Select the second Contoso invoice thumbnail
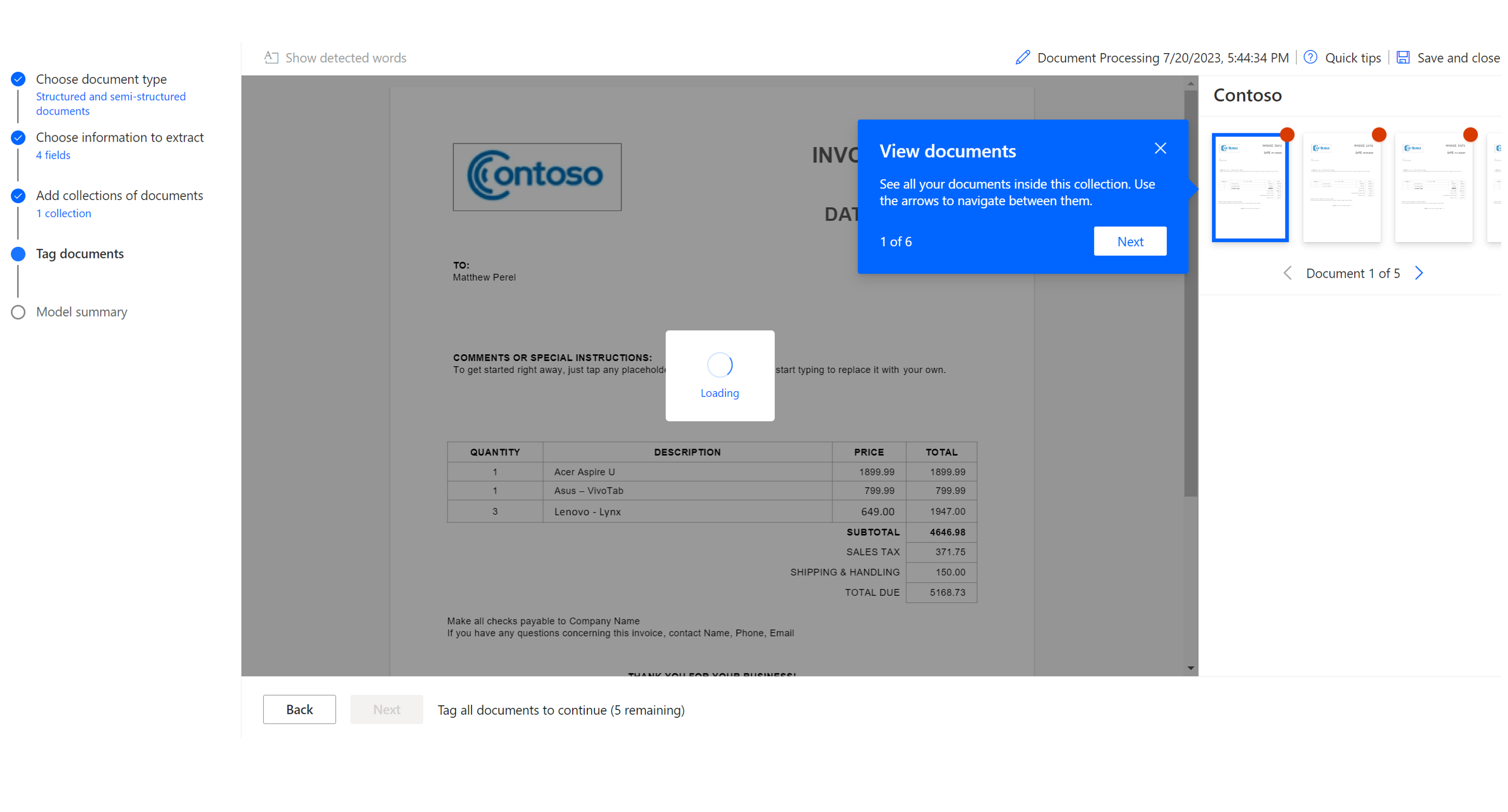The image size is (1508, 812). point(1342,187)
